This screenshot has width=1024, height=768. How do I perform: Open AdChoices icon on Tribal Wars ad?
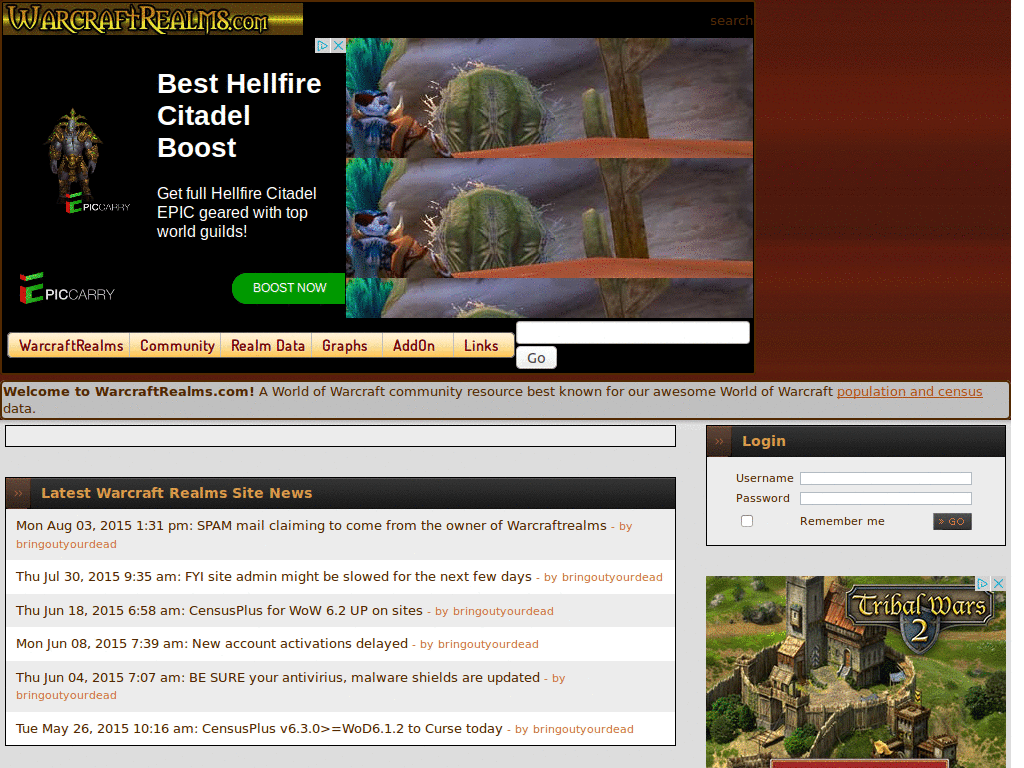983,583
